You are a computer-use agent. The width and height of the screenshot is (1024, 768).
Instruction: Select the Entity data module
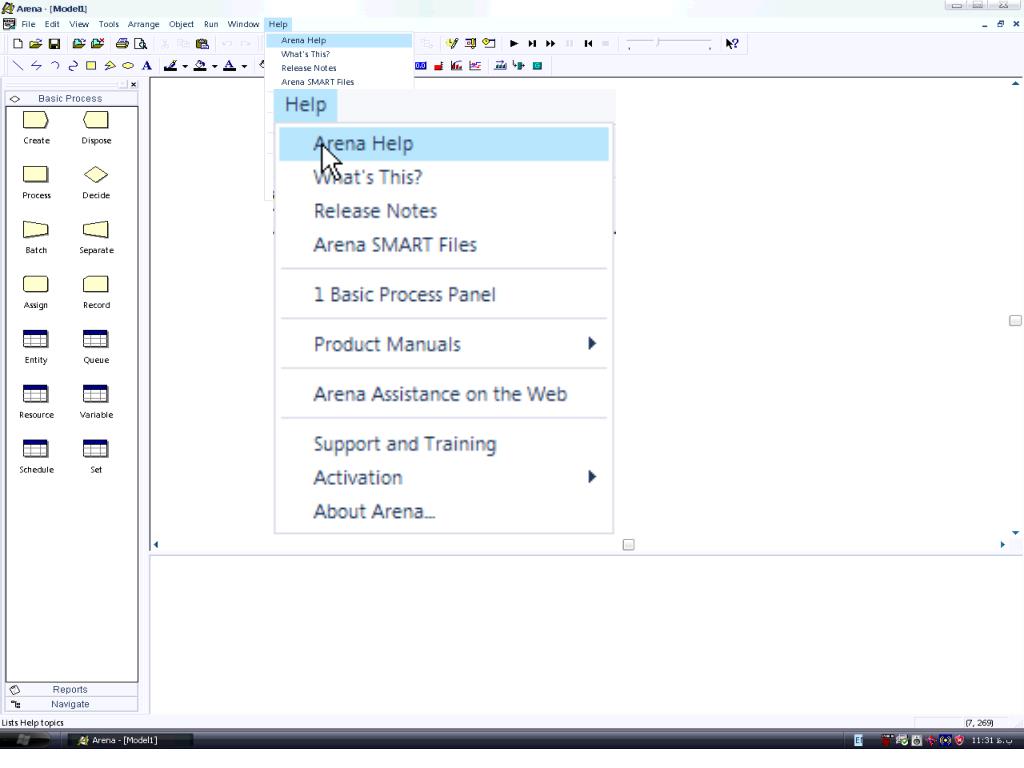[36, 347]
